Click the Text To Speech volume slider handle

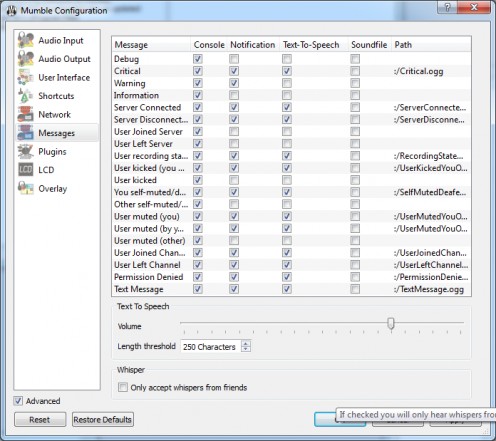coord(391,323)
